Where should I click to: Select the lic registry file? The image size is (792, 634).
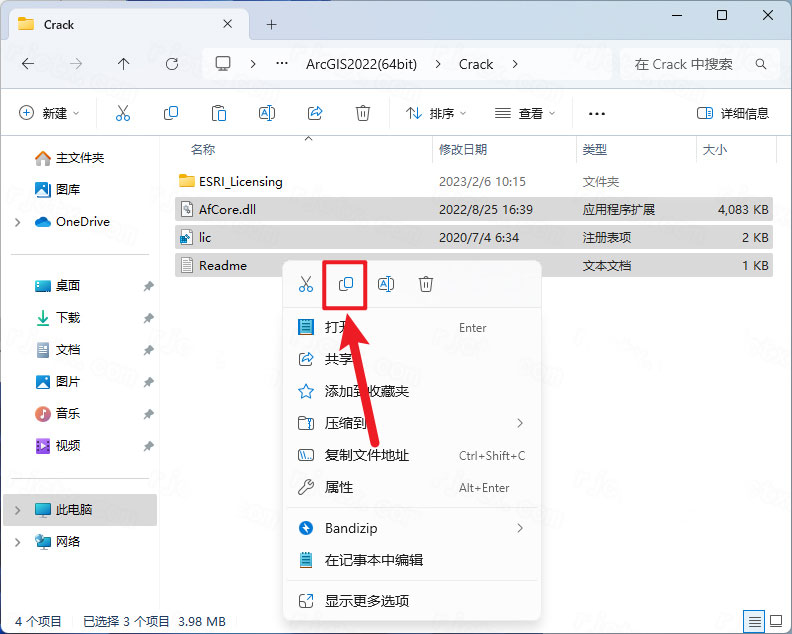474,237
